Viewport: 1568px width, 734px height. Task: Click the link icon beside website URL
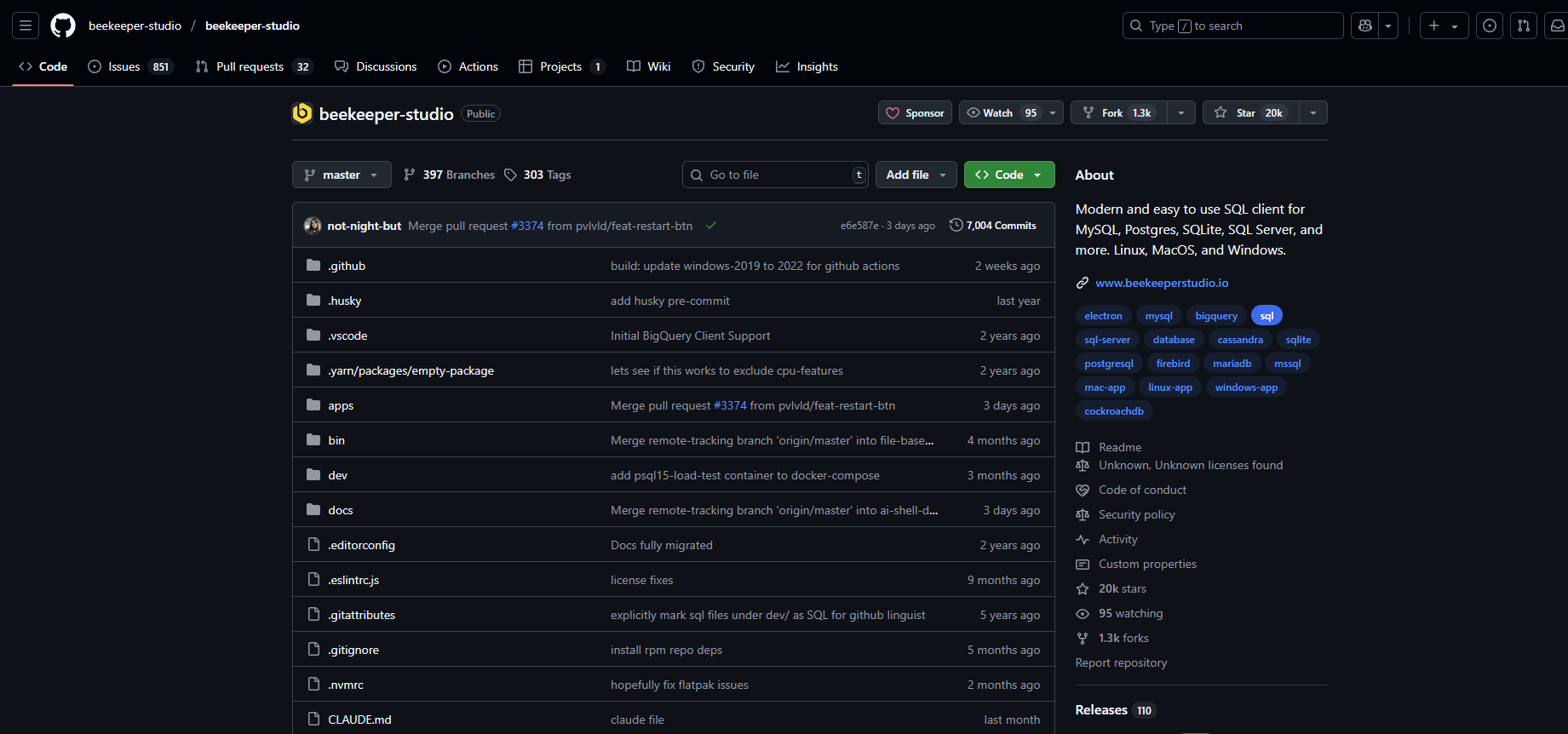click(1083, 283)
